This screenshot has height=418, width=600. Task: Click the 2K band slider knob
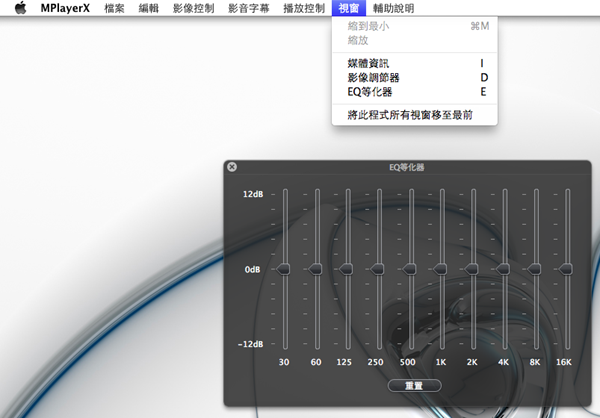point(472,269)
